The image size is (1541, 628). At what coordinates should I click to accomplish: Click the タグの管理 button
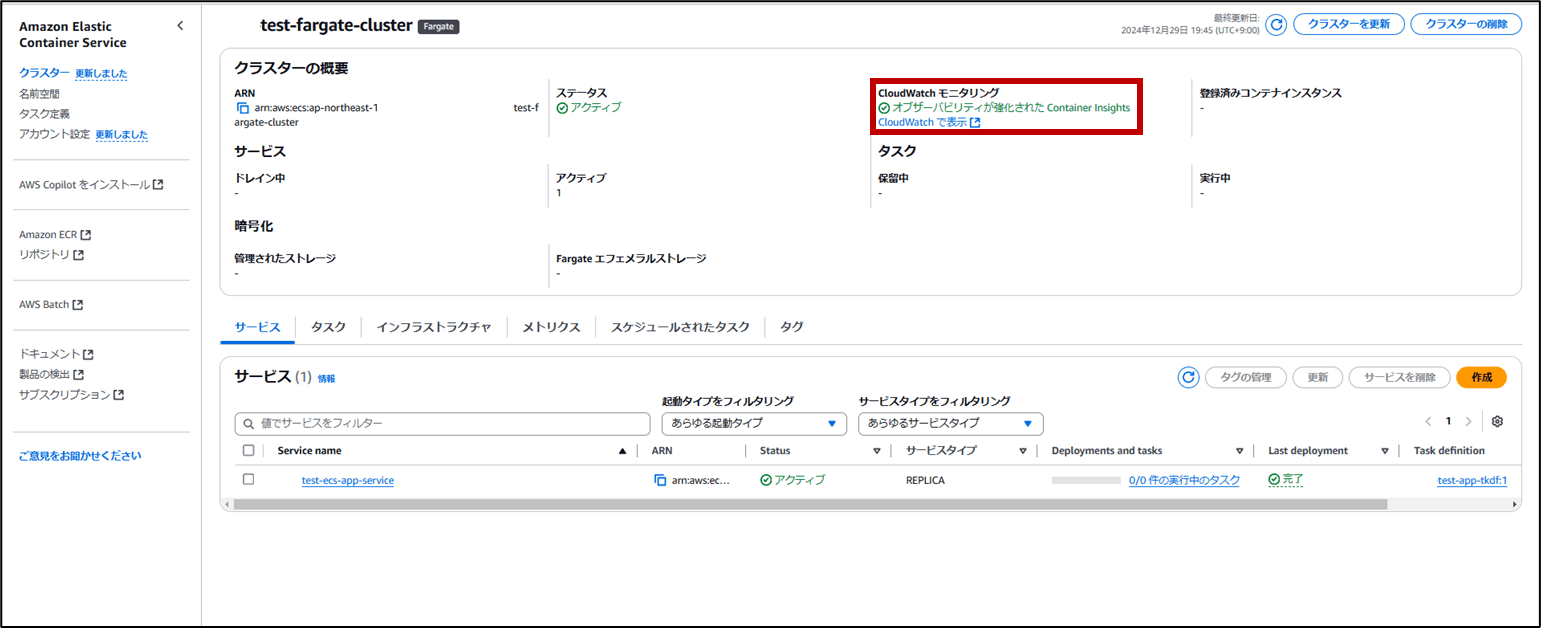(1245, 377)
